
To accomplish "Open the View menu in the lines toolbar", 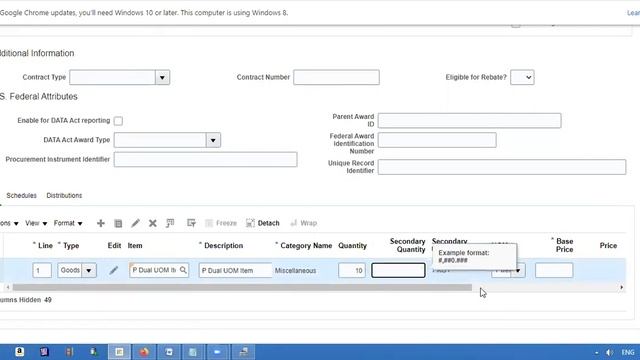I will coord(36,223).
